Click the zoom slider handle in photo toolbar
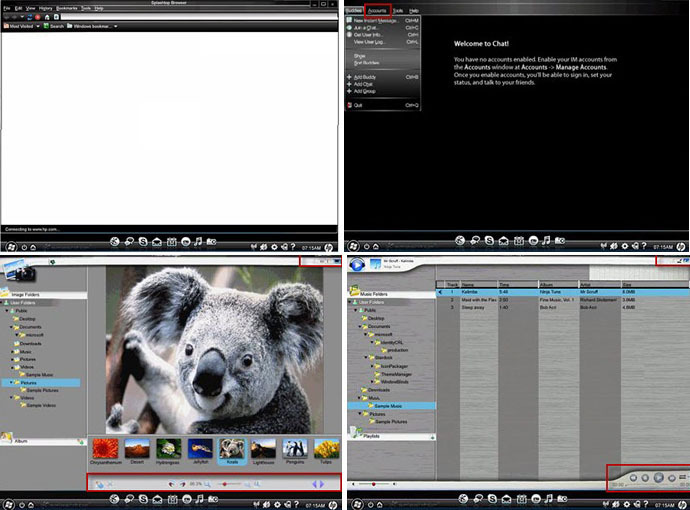This screenshot has height=510, width=690. (x=225, y=484)
